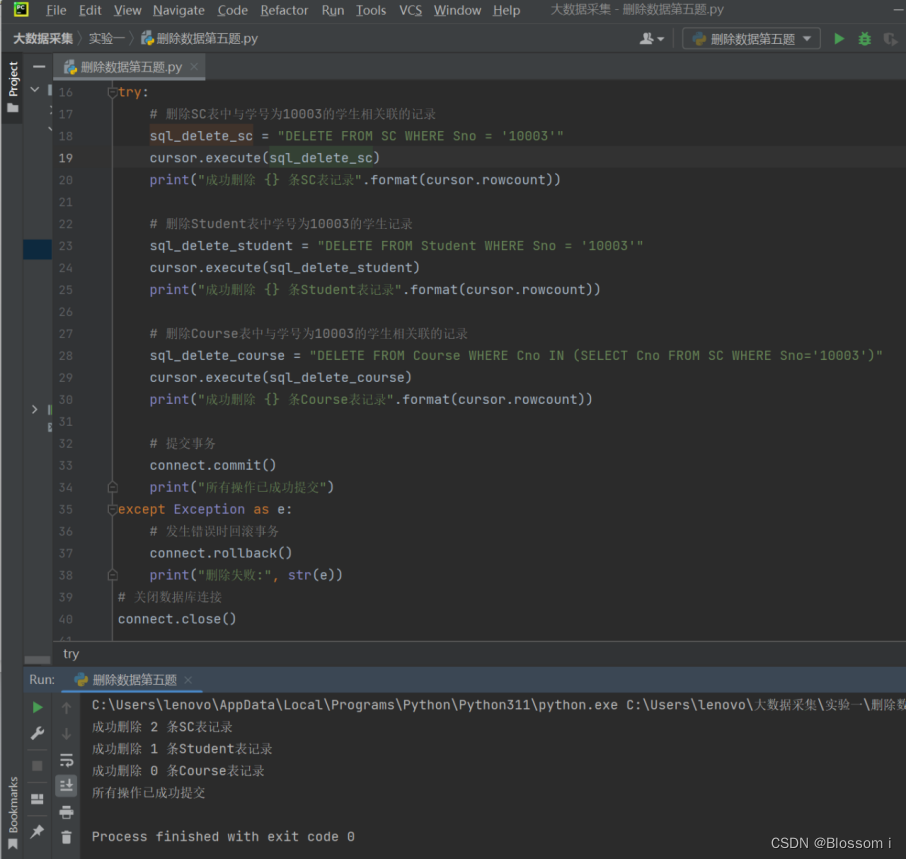Run with coverage icon in toolbar

coord(891,39)
